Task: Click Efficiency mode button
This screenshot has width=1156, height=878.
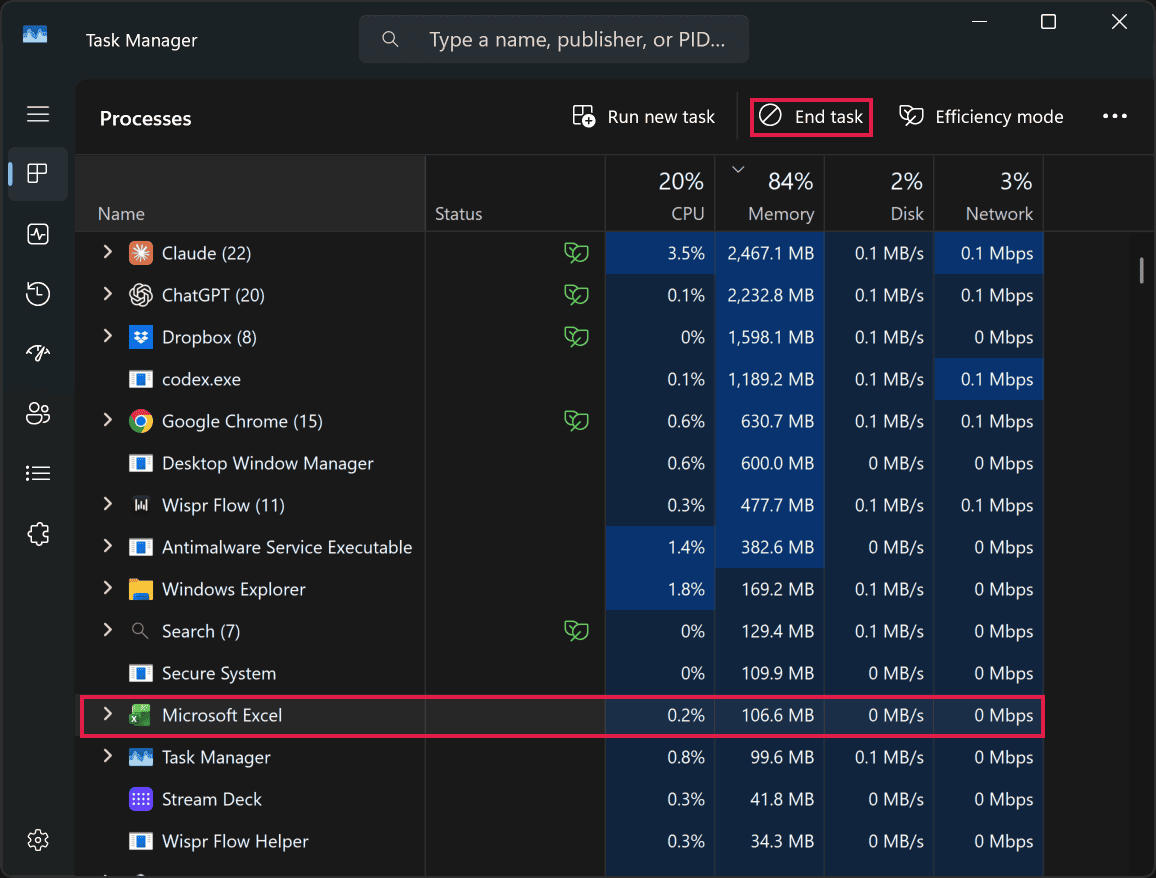Action: pyautogui.click(x=981, y=116)
